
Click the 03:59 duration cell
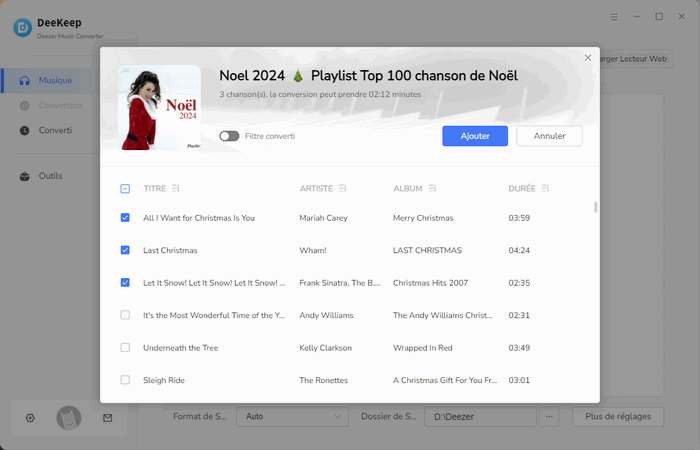click(x=519, y=218)
